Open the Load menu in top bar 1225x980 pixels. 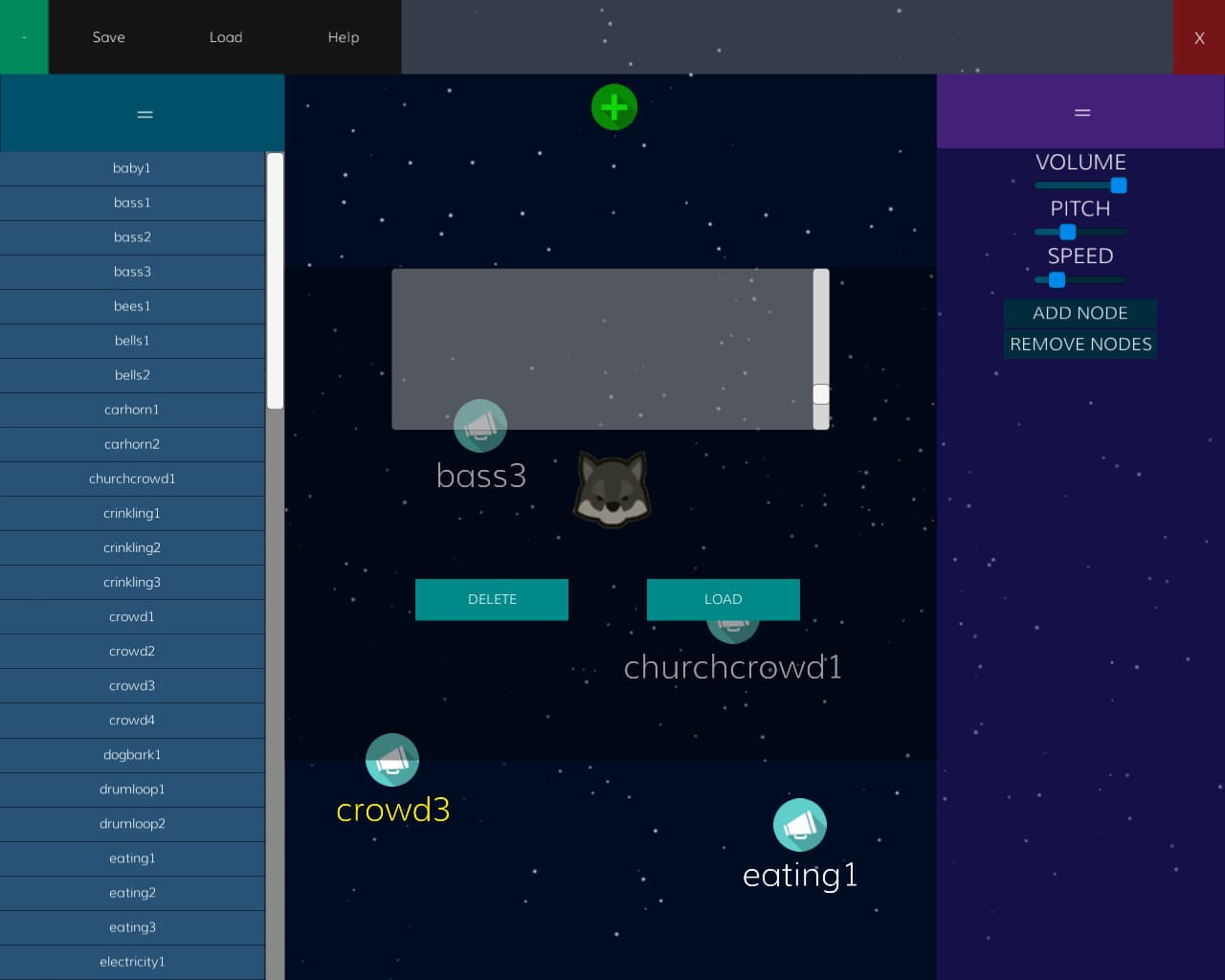tap(226, 37)
